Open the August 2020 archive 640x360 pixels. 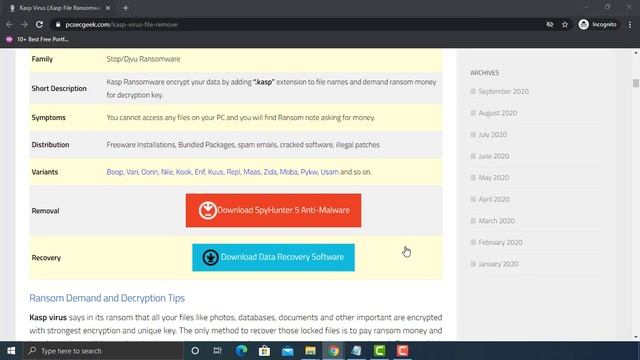coord(498,113)
